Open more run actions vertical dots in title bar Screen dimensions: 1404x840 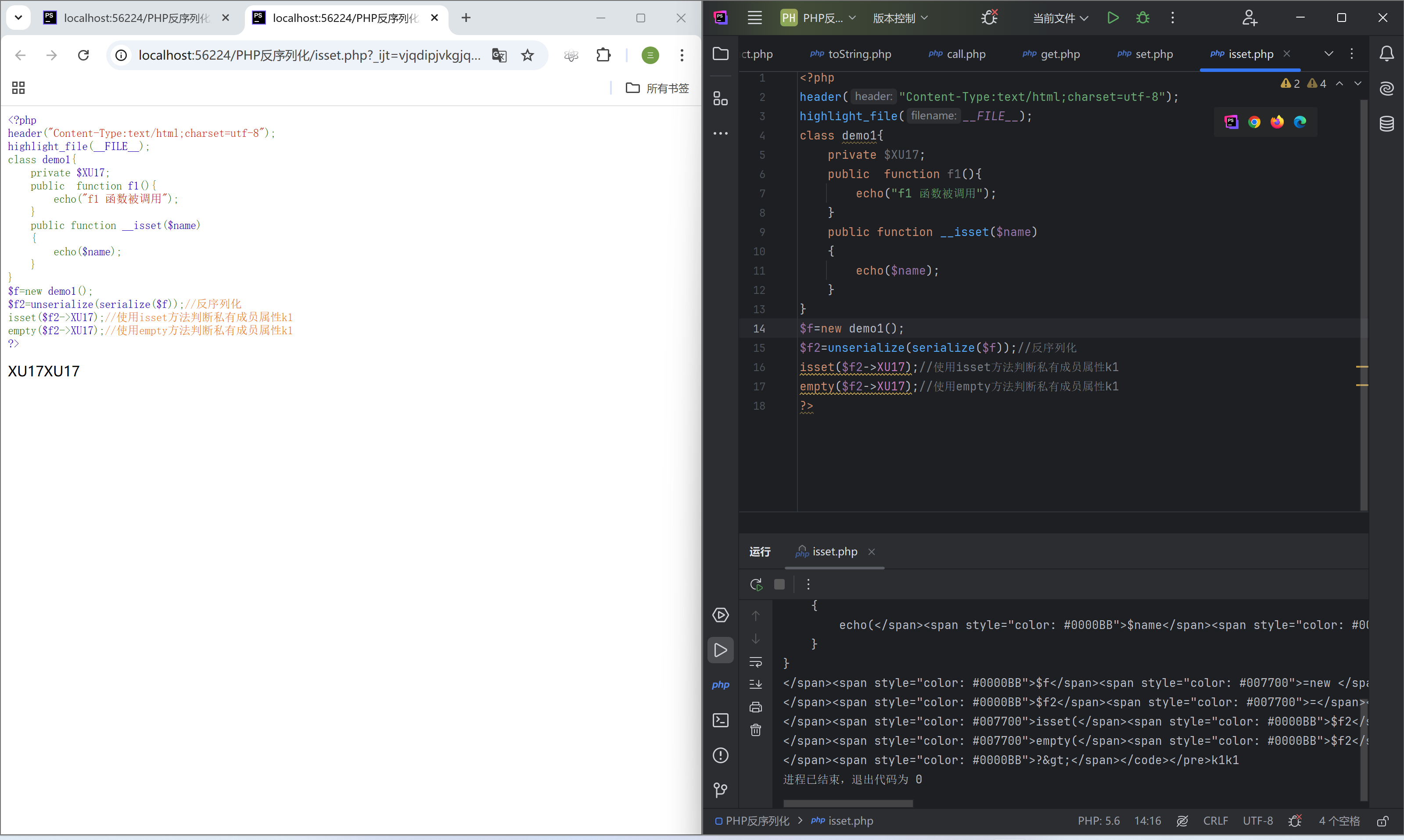tap(1172, 18)
